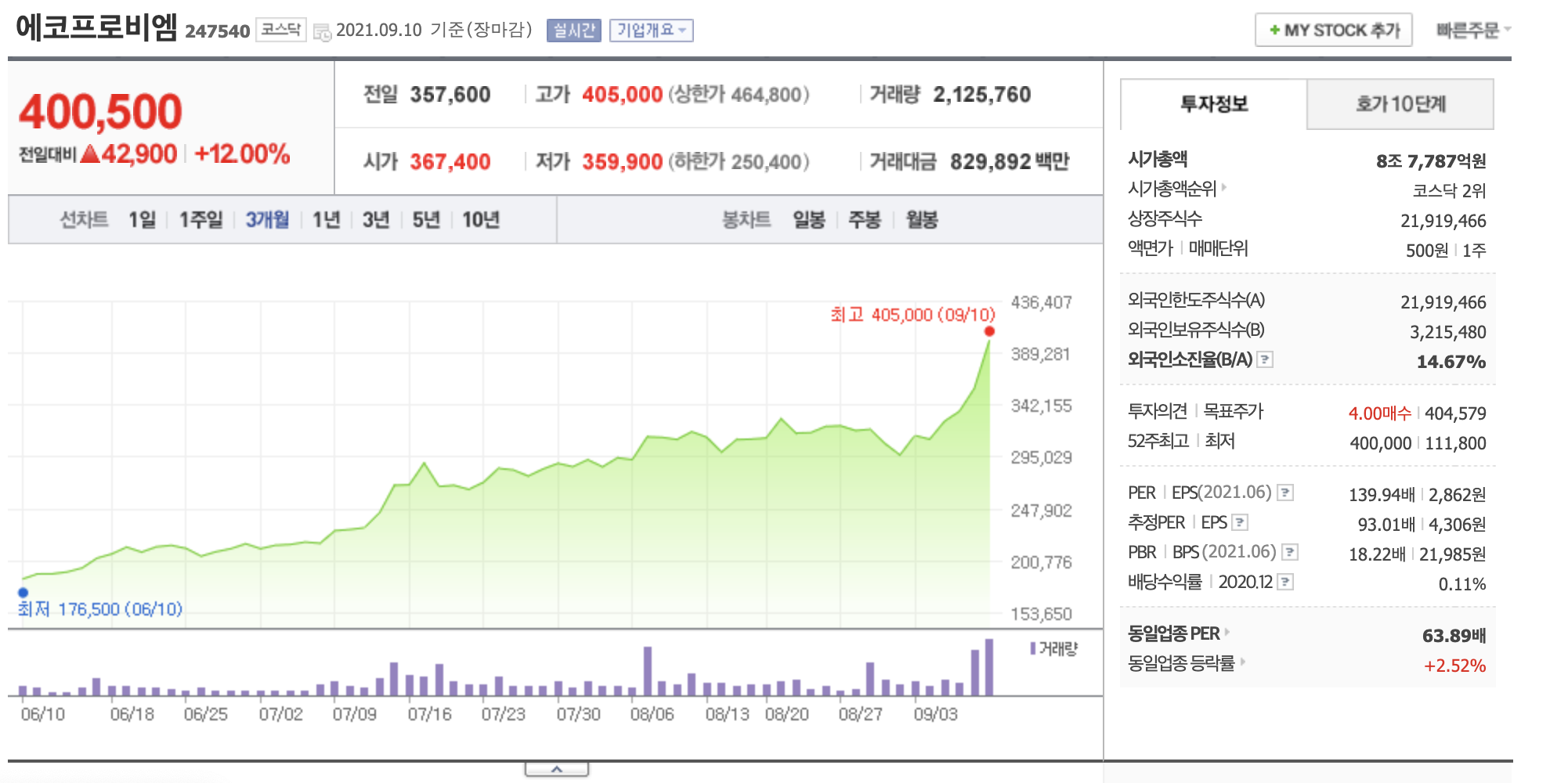Click the MY STOCK 추가 button

(x=1334, y=31)
